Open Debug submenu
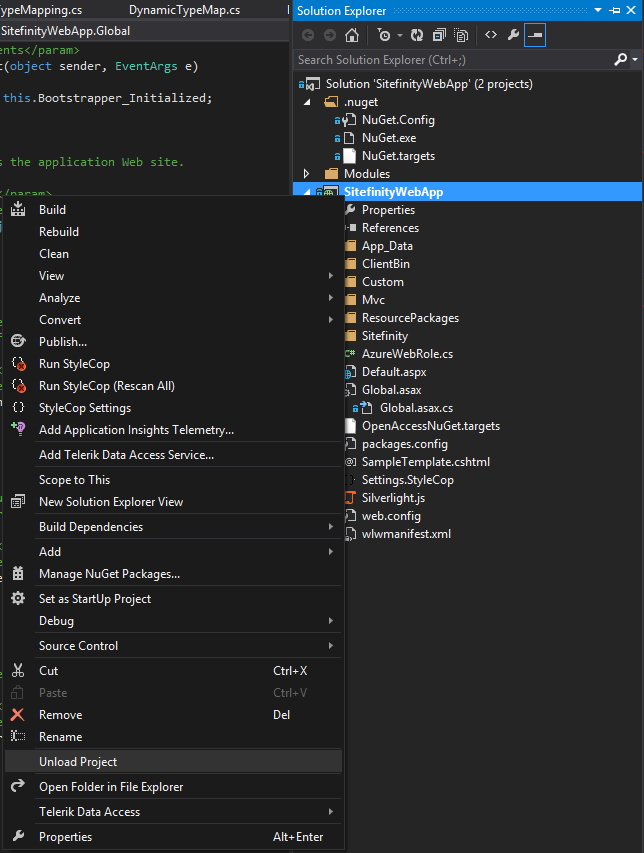 pyautogui.click(x=173, y=621)
